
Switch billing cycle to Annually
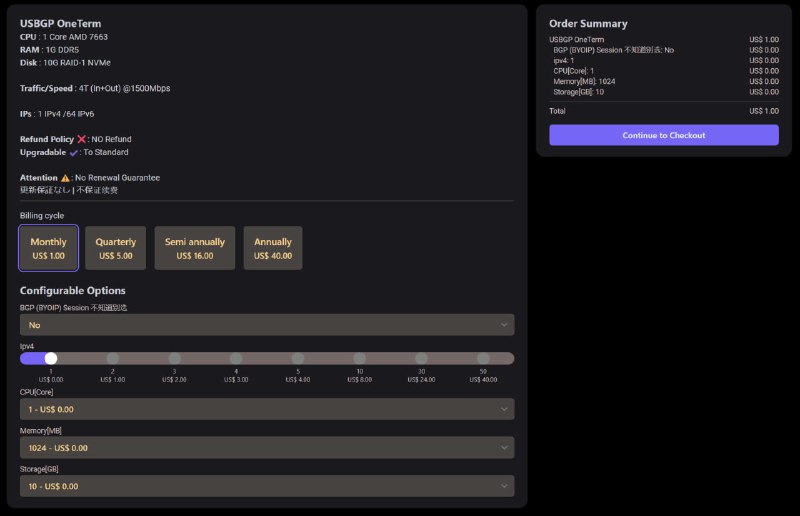pyautogui.click(x=273, y=248)
